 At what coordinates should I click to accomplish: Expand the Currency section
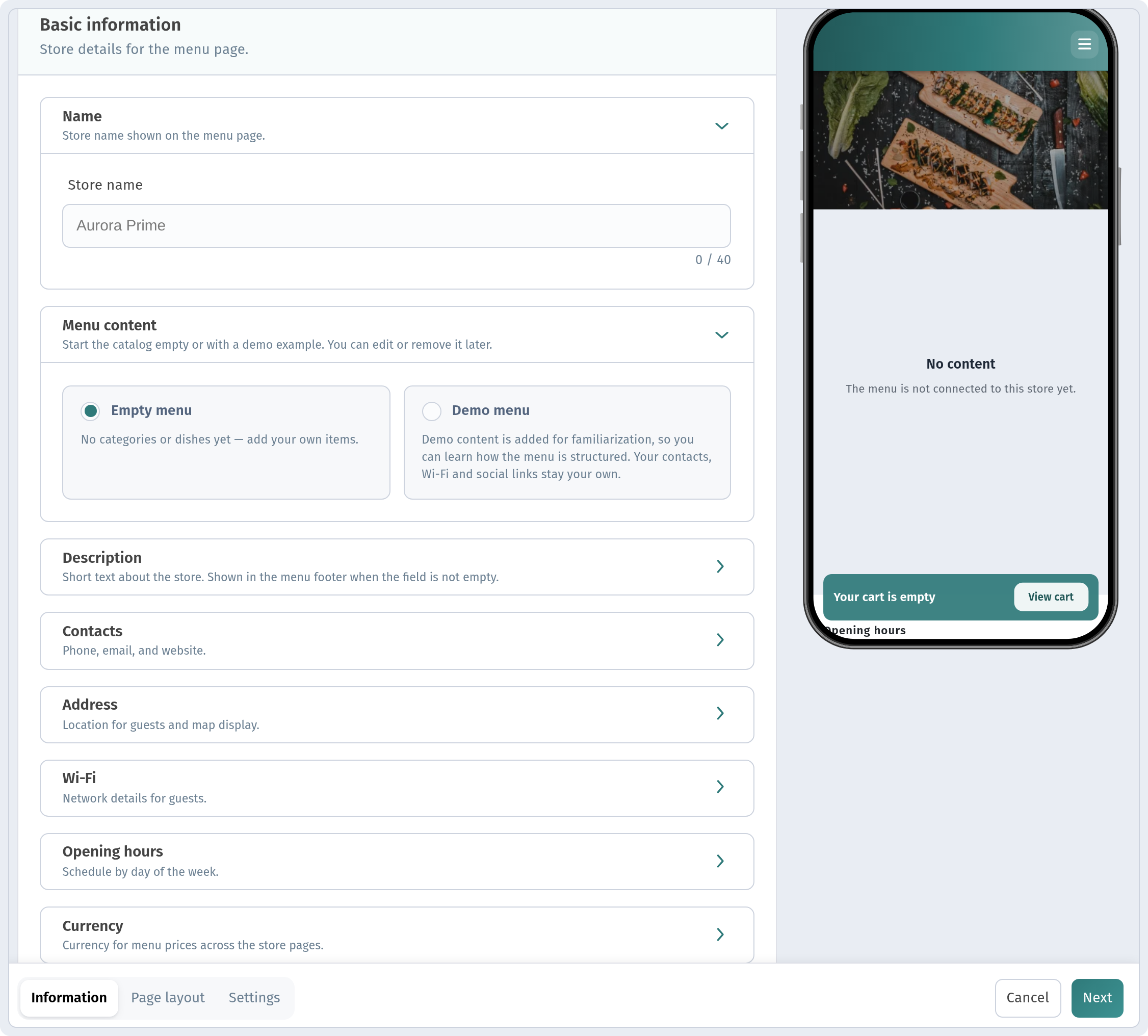[397, 934]
